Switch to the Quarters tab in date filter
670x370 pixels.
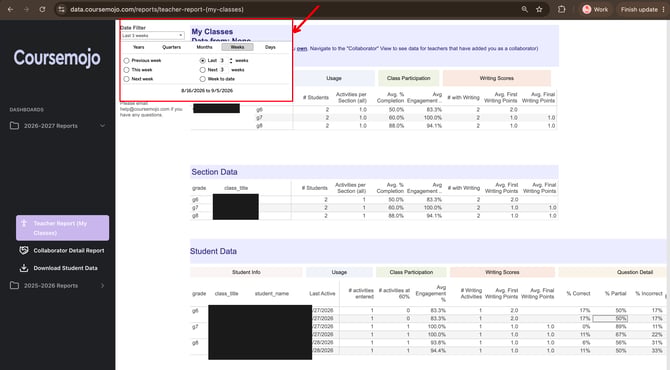[x=171, y=47]
